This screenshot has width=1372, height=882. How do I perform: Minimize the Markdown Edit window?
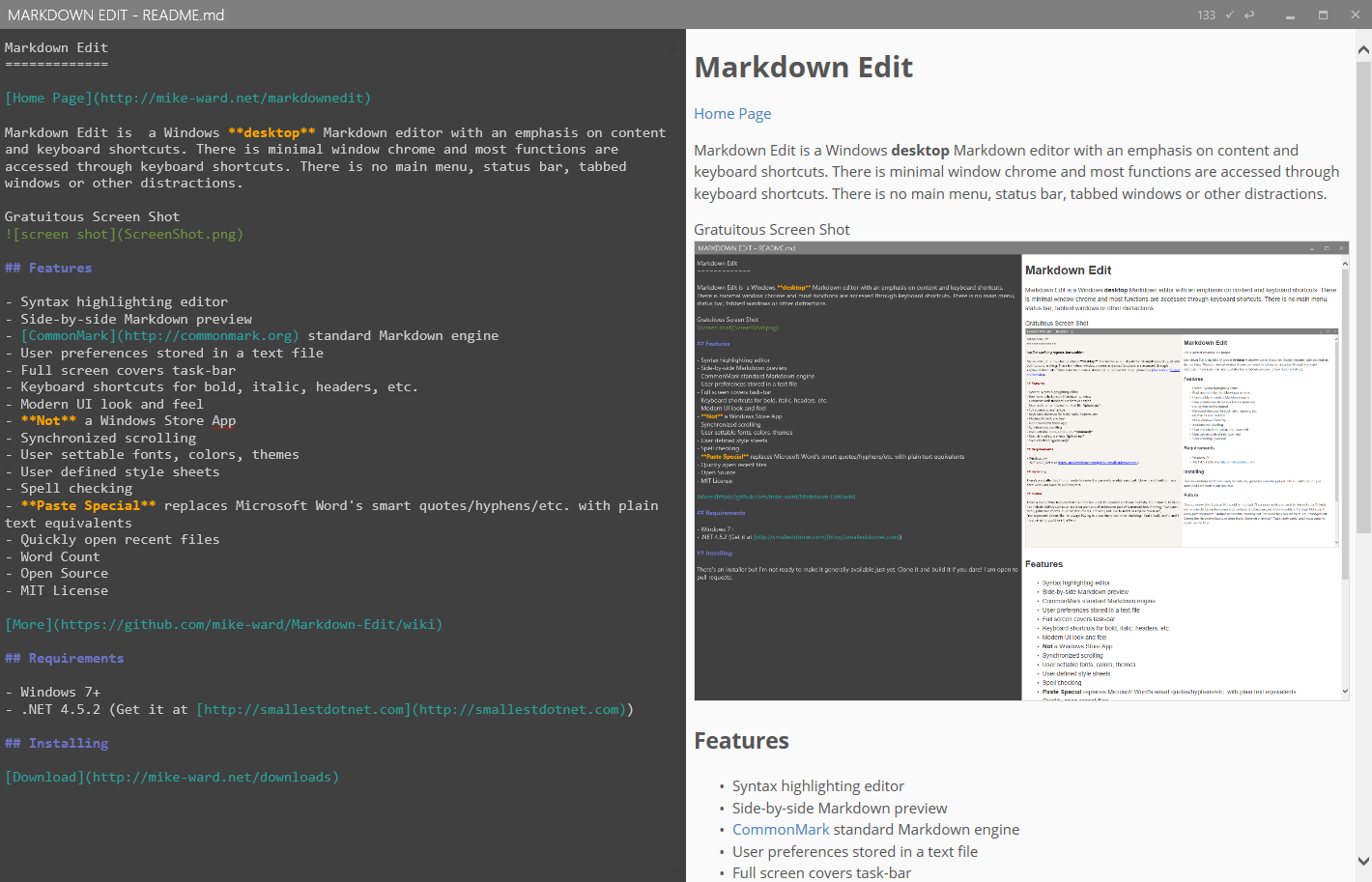[1291, 15]
